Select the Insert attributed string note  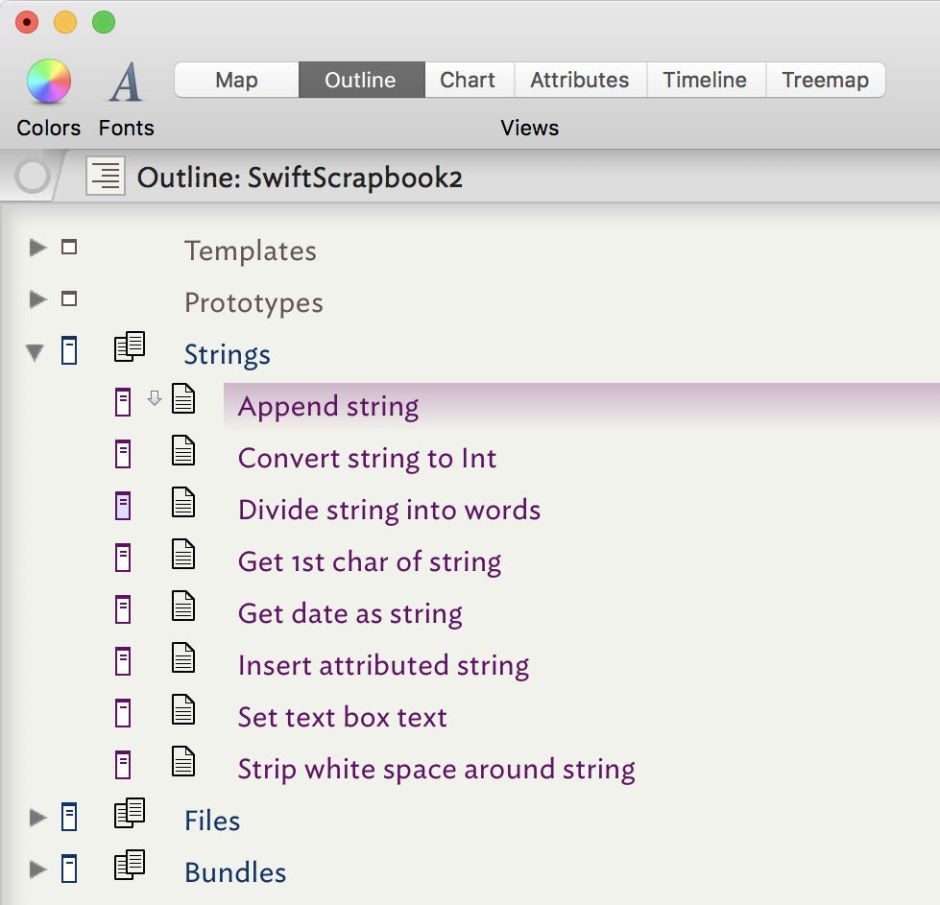(383, 665)
